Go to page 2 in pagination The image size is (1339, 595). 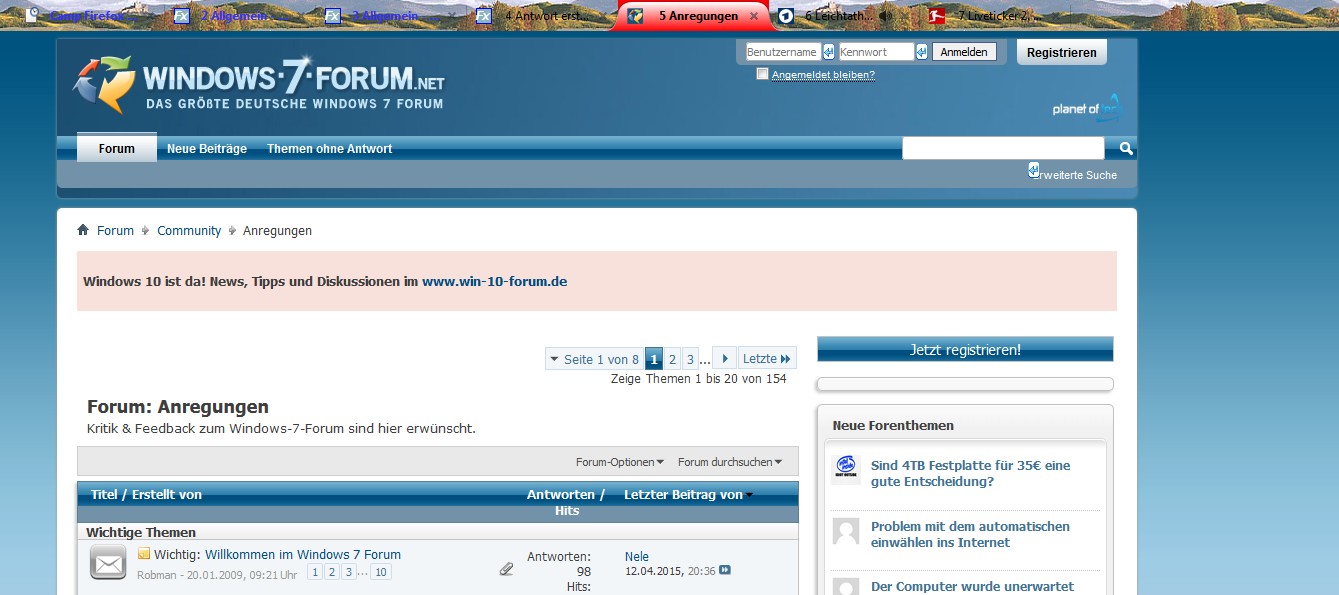[x=672, y=359]
